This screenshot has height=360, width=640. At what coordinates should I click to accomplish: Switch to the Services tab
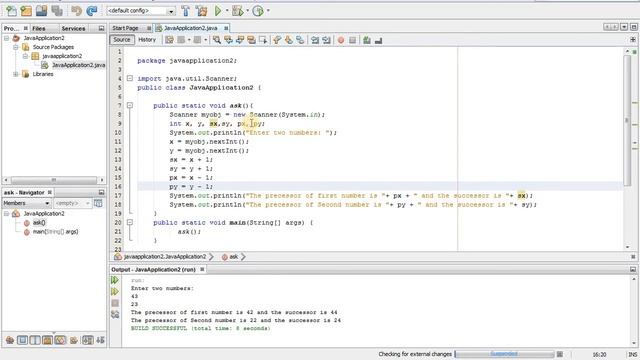(73, 28)
